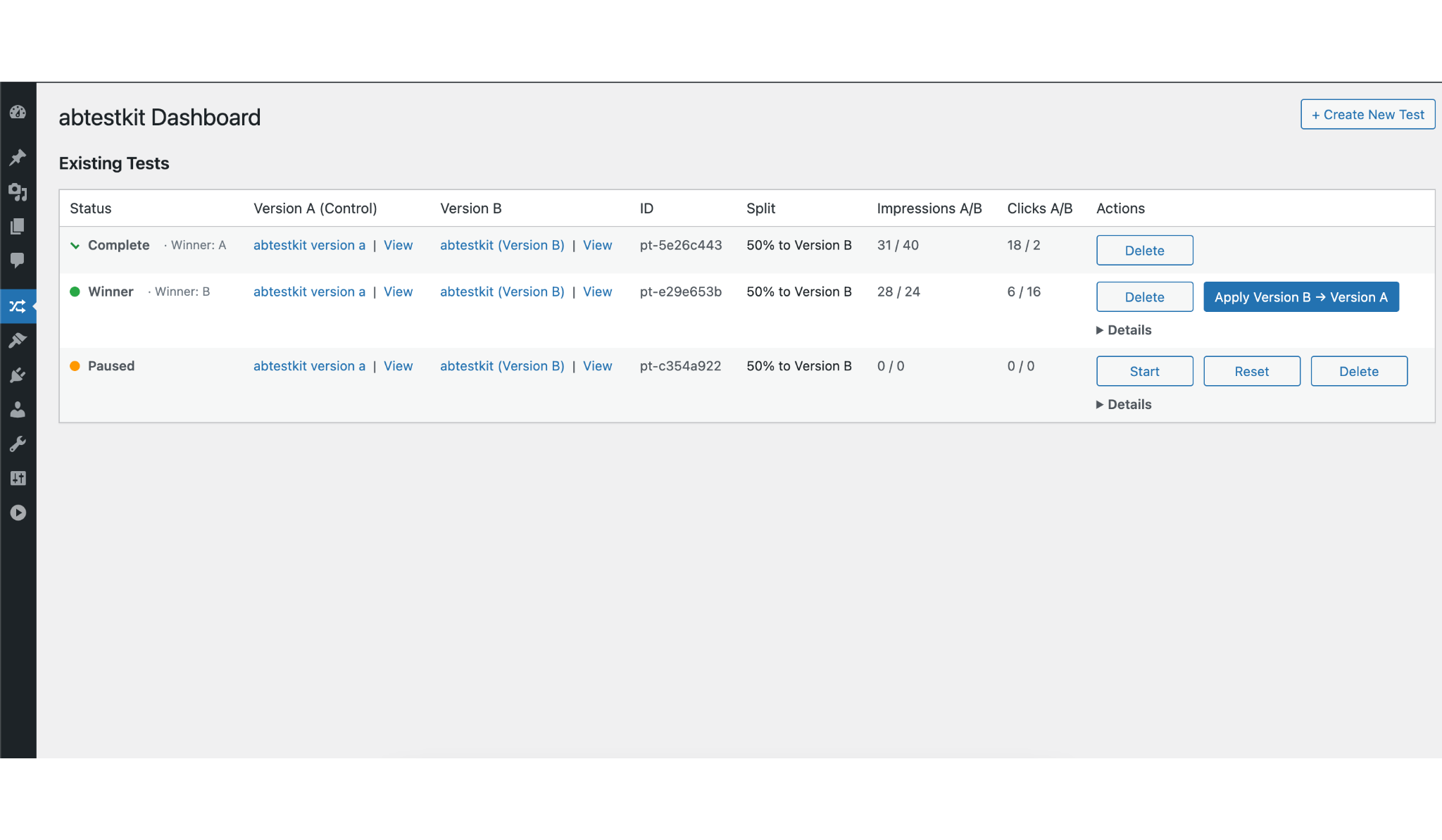This screenshot has width=1442, height=840.
Task: Open abtestkit version a link for test pt-5e26c443
Action: pos(309,245)
